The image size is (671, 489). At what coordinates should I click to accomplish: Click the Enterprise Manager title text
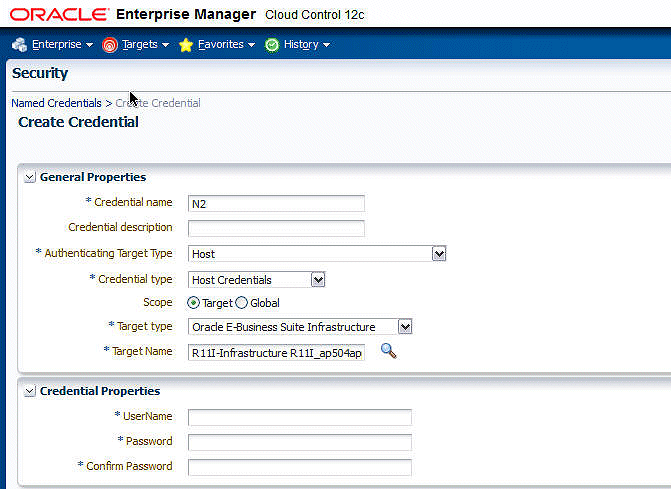186,14
